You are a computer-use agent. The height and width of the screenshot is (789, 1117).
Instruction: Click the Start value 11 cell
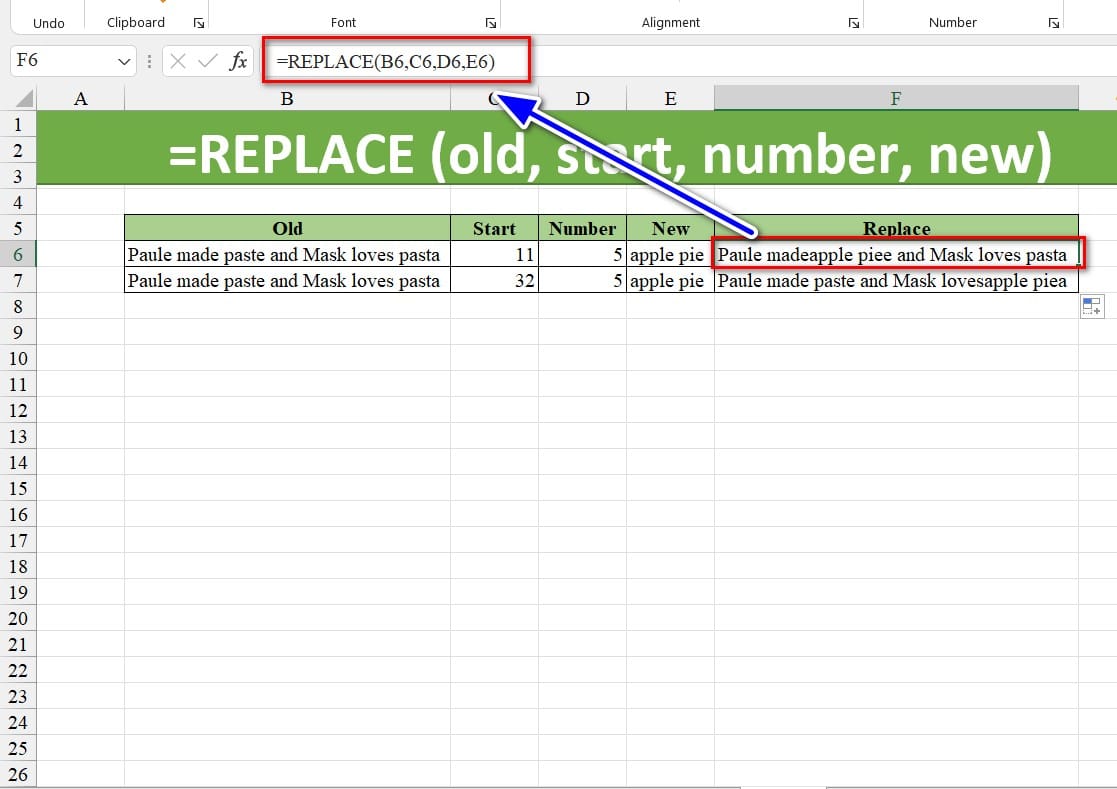click(x=494, y=255)
